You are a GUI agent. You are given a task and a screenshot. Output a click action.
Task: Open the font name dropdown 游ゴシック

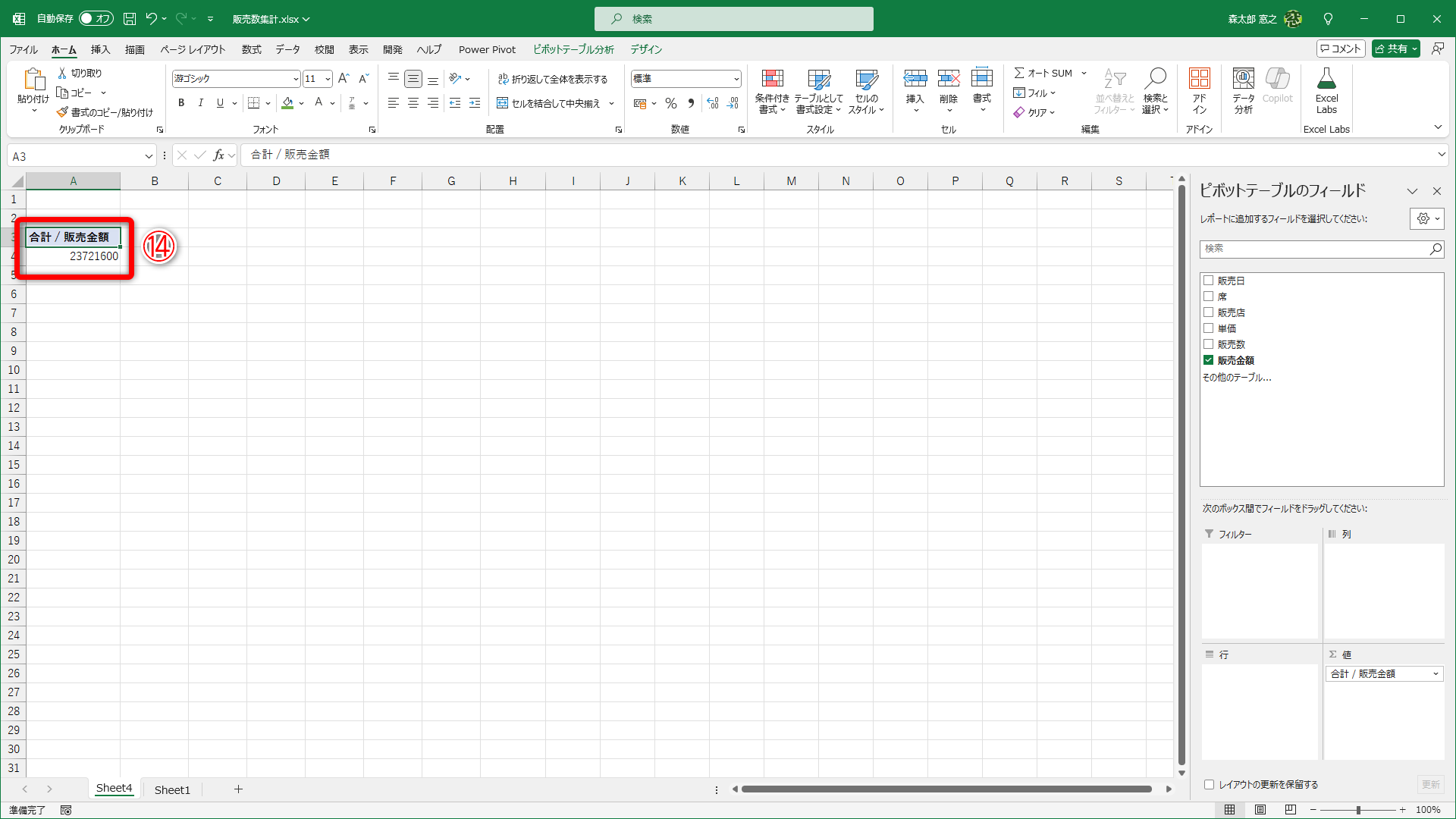[x=296, y=79]
